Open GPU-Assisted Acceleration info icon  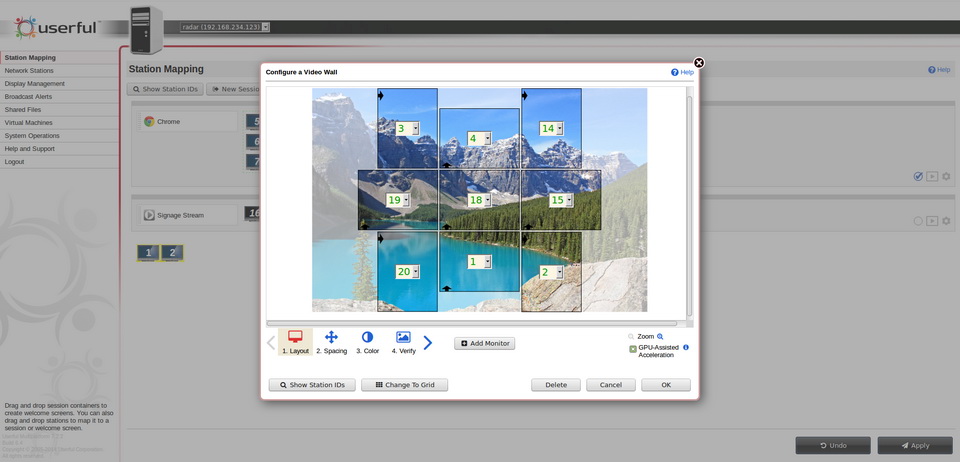tap(686, 348)
